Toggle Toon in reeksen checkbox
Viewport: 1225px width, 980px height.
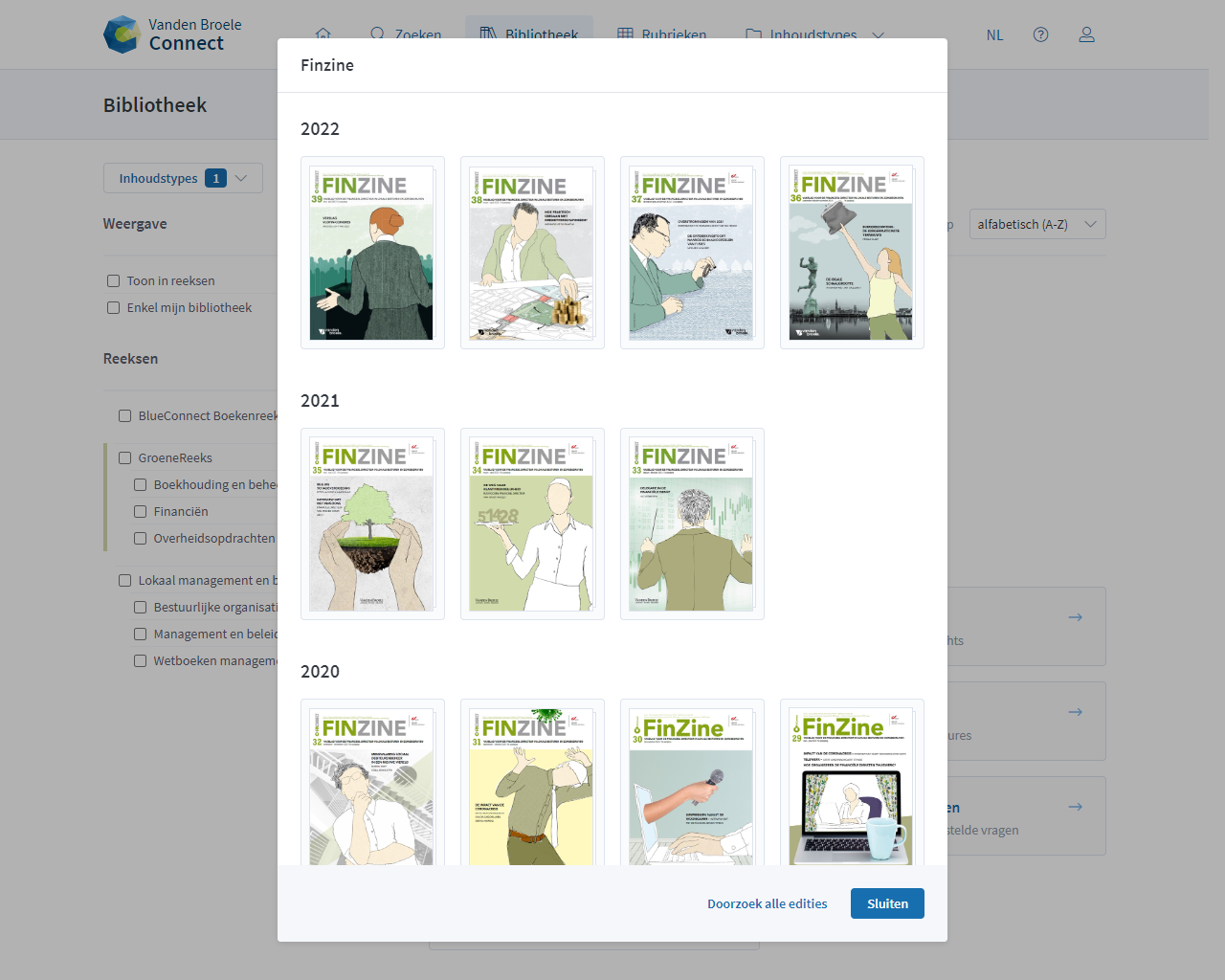click(114, 280)
